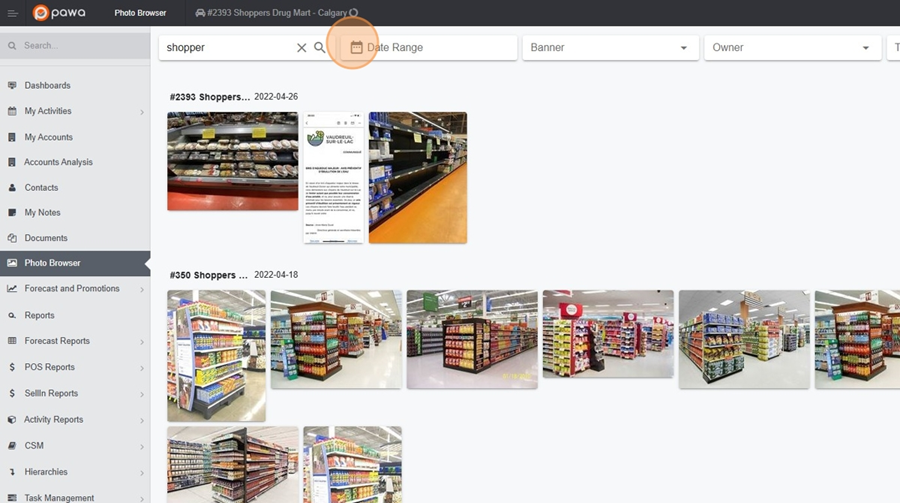Select the Photo Browser top tab

click(140, 13)
